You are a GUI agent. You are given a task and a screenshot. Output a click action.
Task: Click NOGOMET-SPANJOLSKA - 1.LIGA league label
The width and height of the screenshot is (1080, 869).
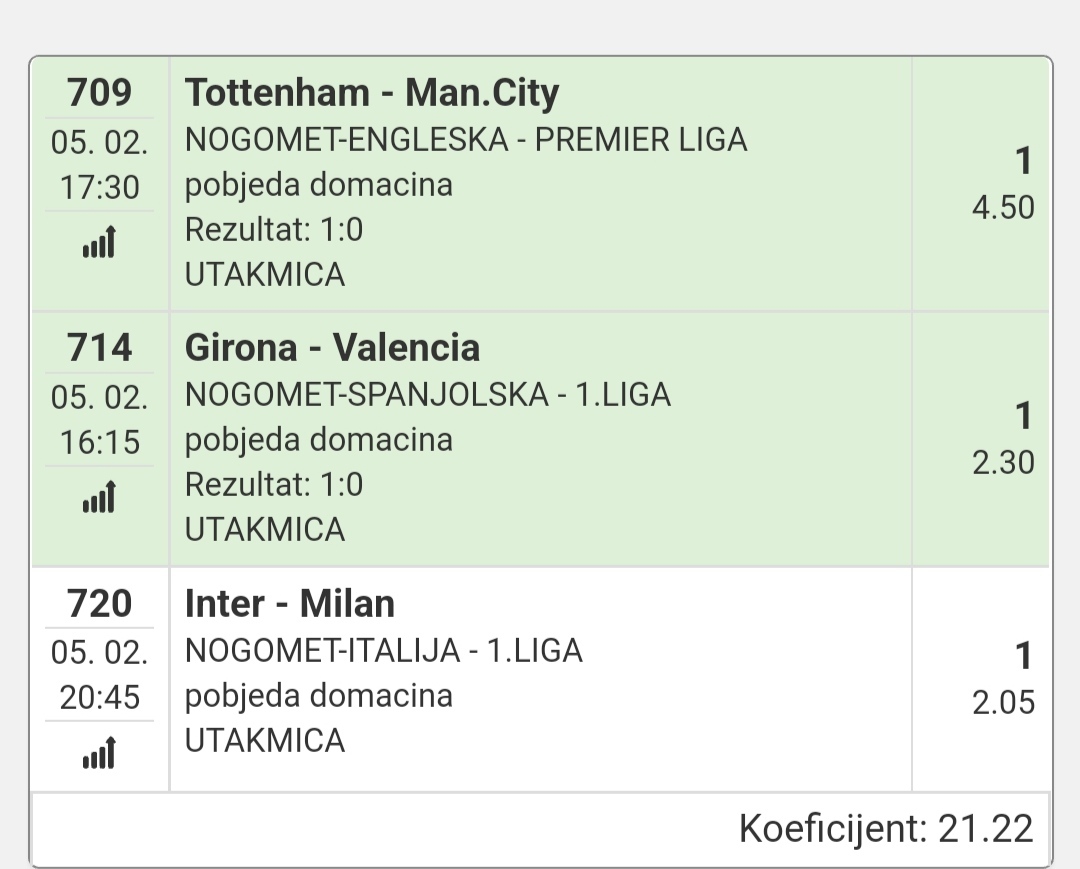(428, 395)
